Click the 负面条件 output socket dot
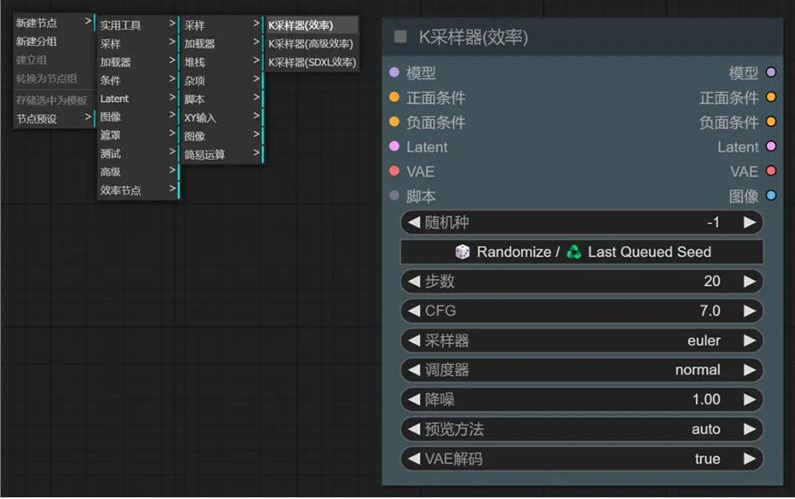The width and height of the screenshot is (795, 499). click(771, 122)
